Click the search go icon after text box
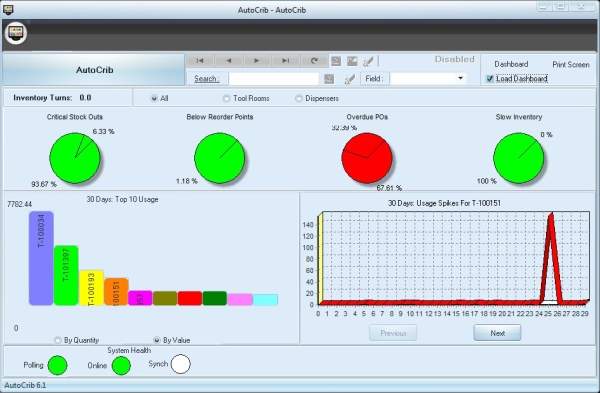The height and width of the screenshot is (393, 600). pos(329,79)
